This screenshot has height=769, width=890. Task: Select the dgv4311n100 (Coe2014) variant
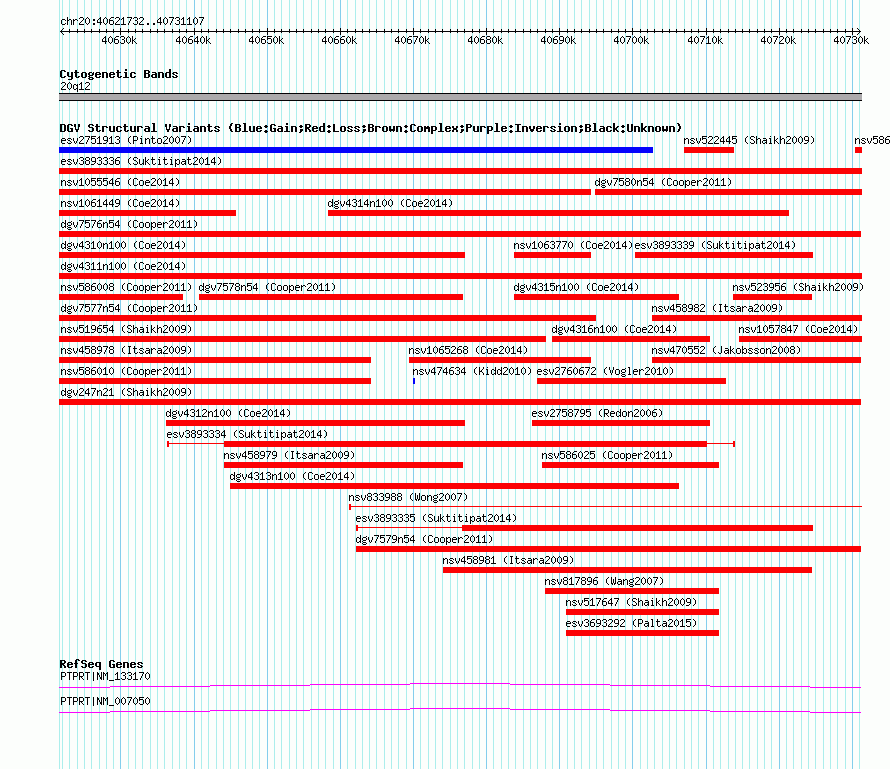click(x=460, y=276)
